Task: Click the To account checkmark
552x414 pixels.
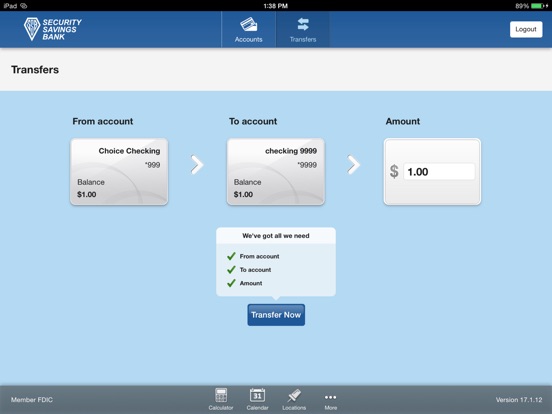Action: pos(231,269)
